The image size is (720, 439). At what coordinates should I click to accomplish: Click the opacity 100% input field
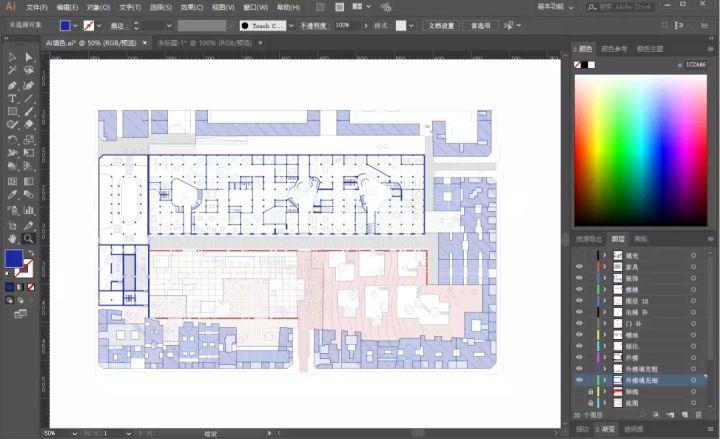tap(347, 26)
